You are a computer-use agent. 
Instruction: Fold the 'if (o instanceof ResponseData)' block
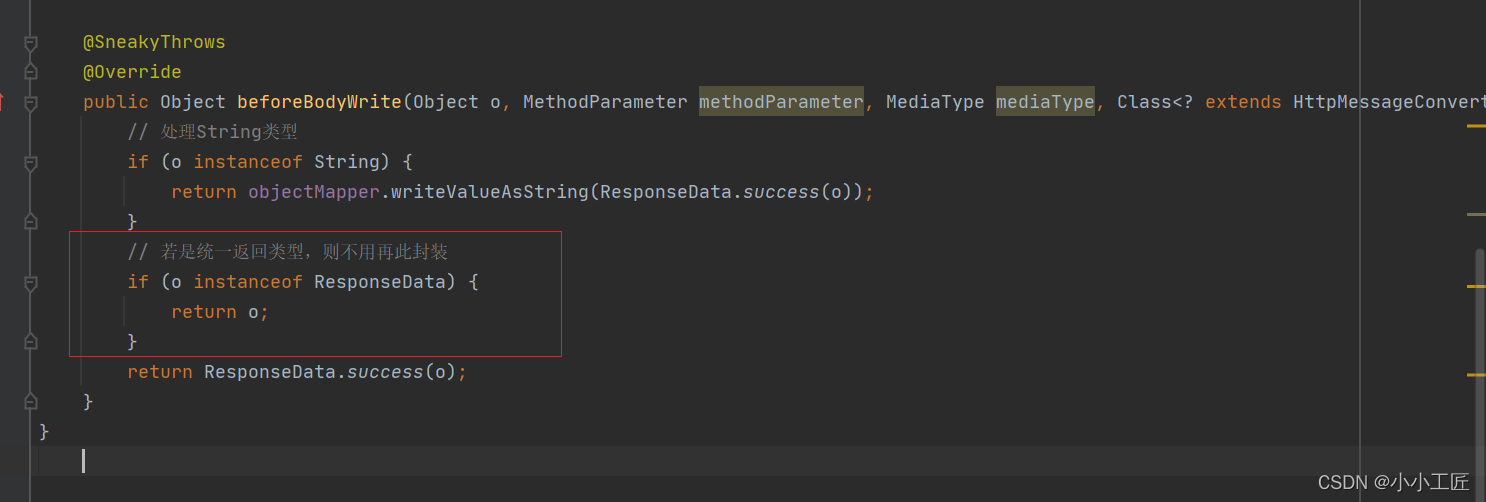pyautogui.click(x=30, y=283)
